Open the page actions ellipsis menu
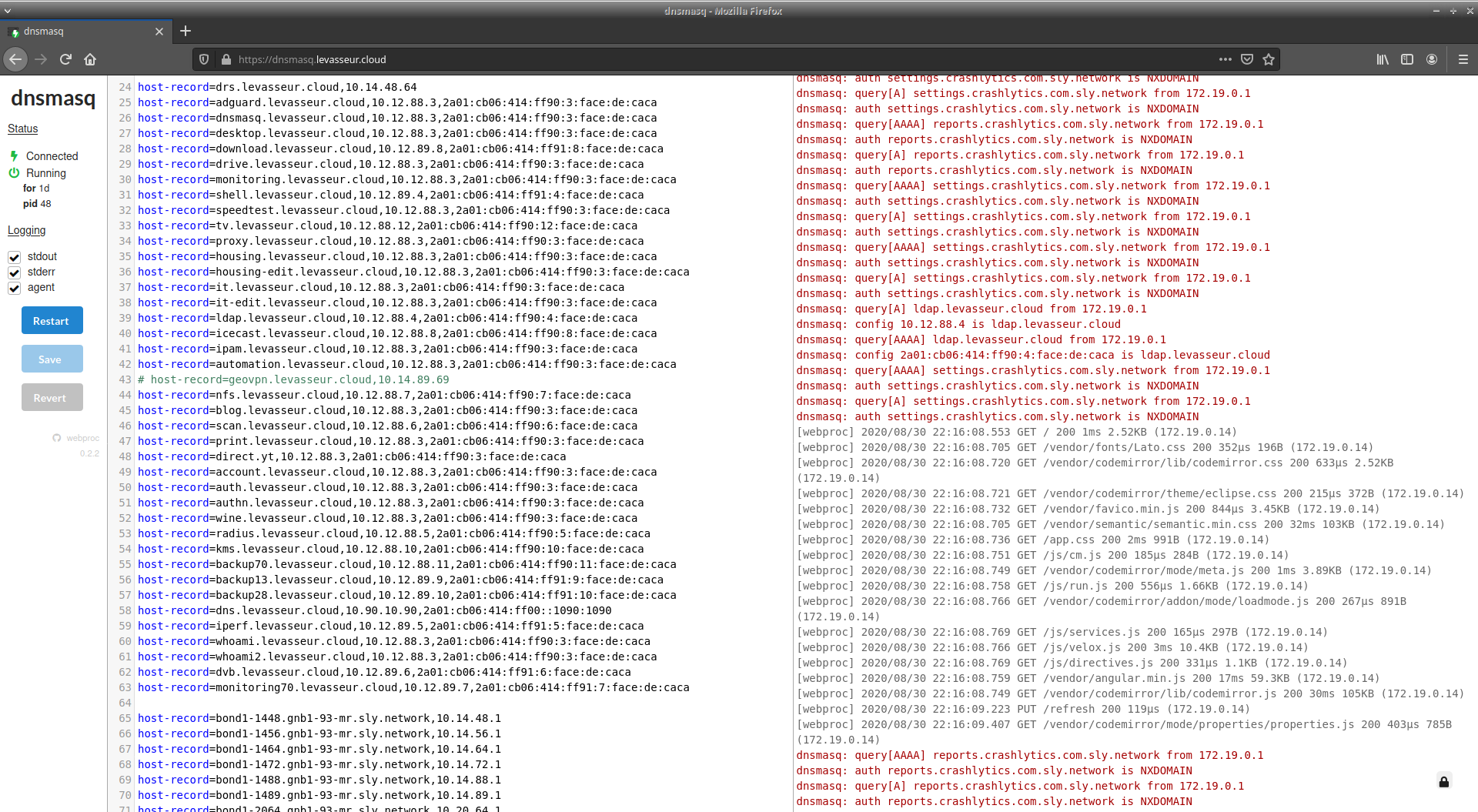The height and width of the screenshot is (812, 1478). click(x=1226, y=59)
